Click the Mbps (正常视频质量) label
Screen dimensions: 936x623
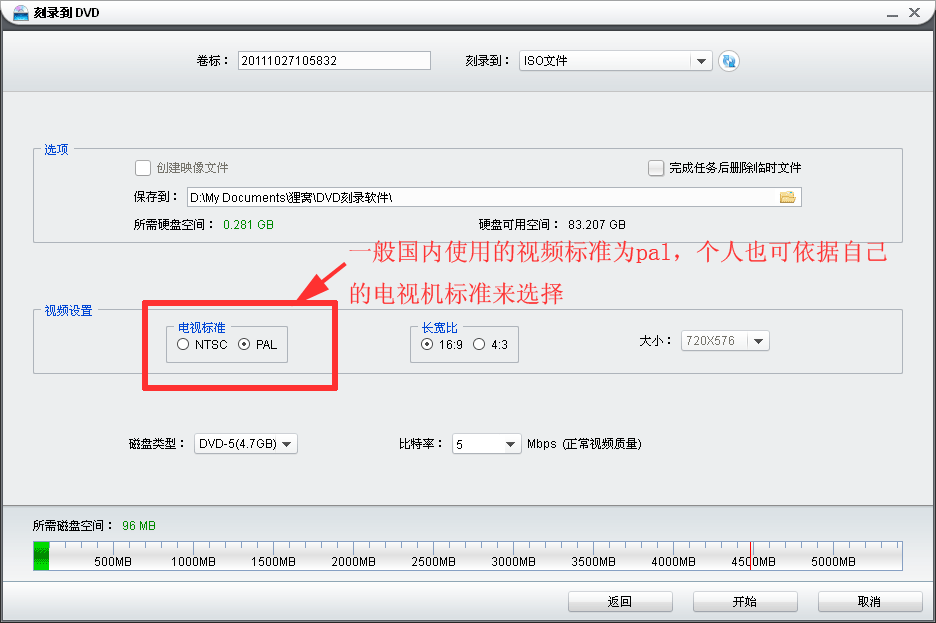584,444
